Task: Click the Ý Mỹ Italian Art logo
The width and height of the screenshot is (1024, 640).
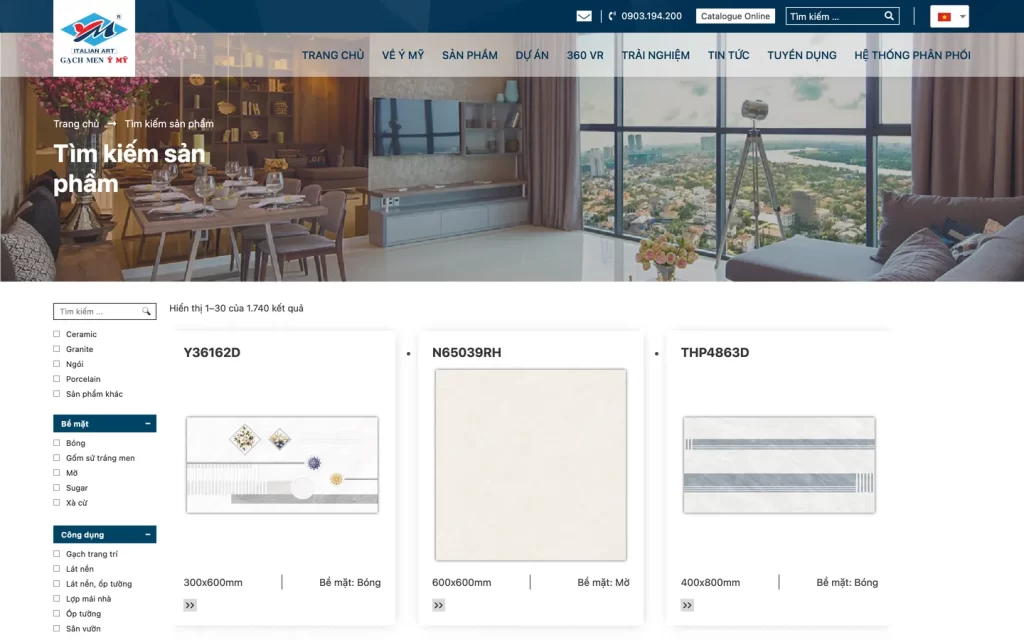Action: pos(94,38)
